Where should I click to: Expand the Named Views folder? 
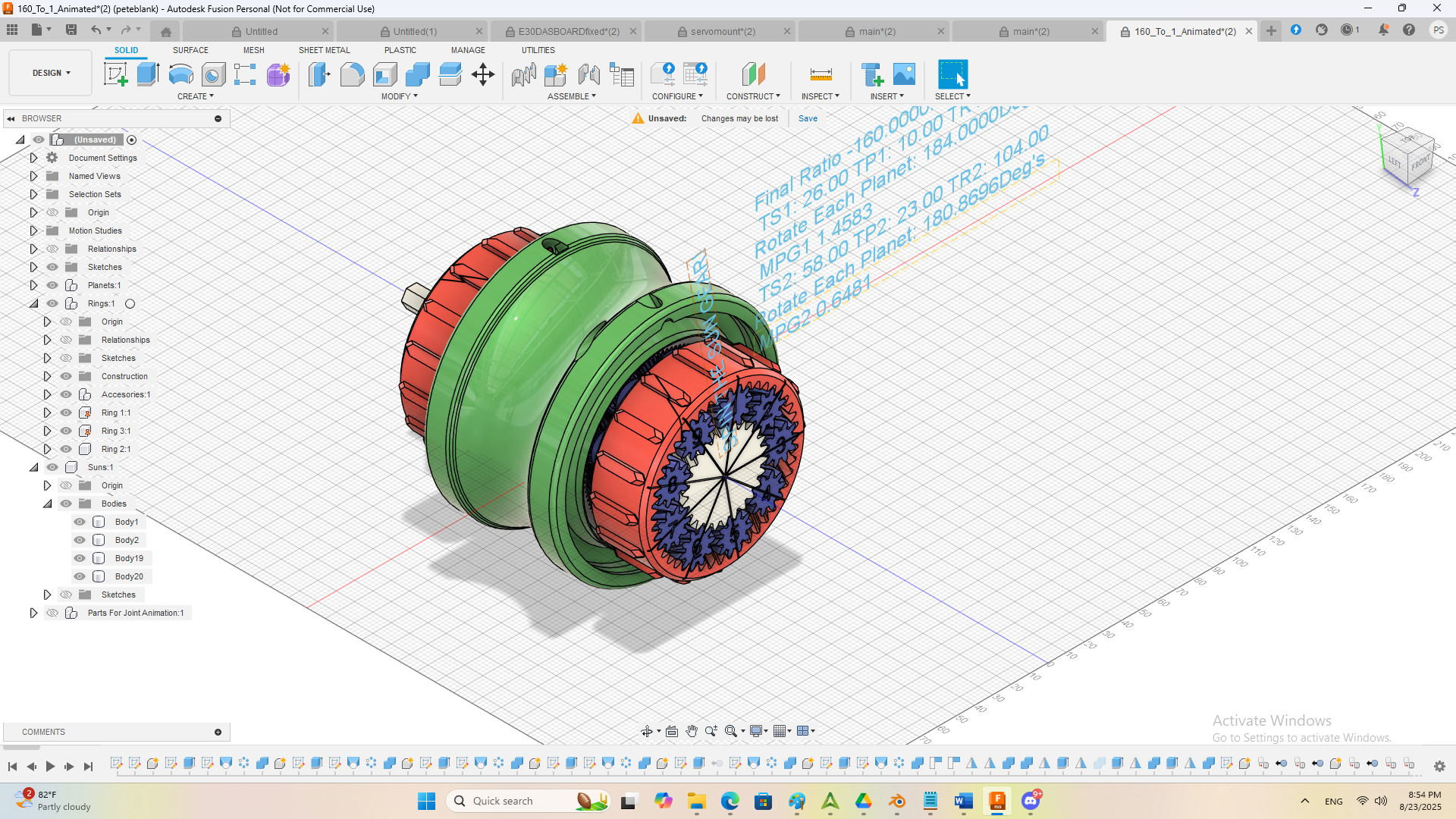point(33,176)
